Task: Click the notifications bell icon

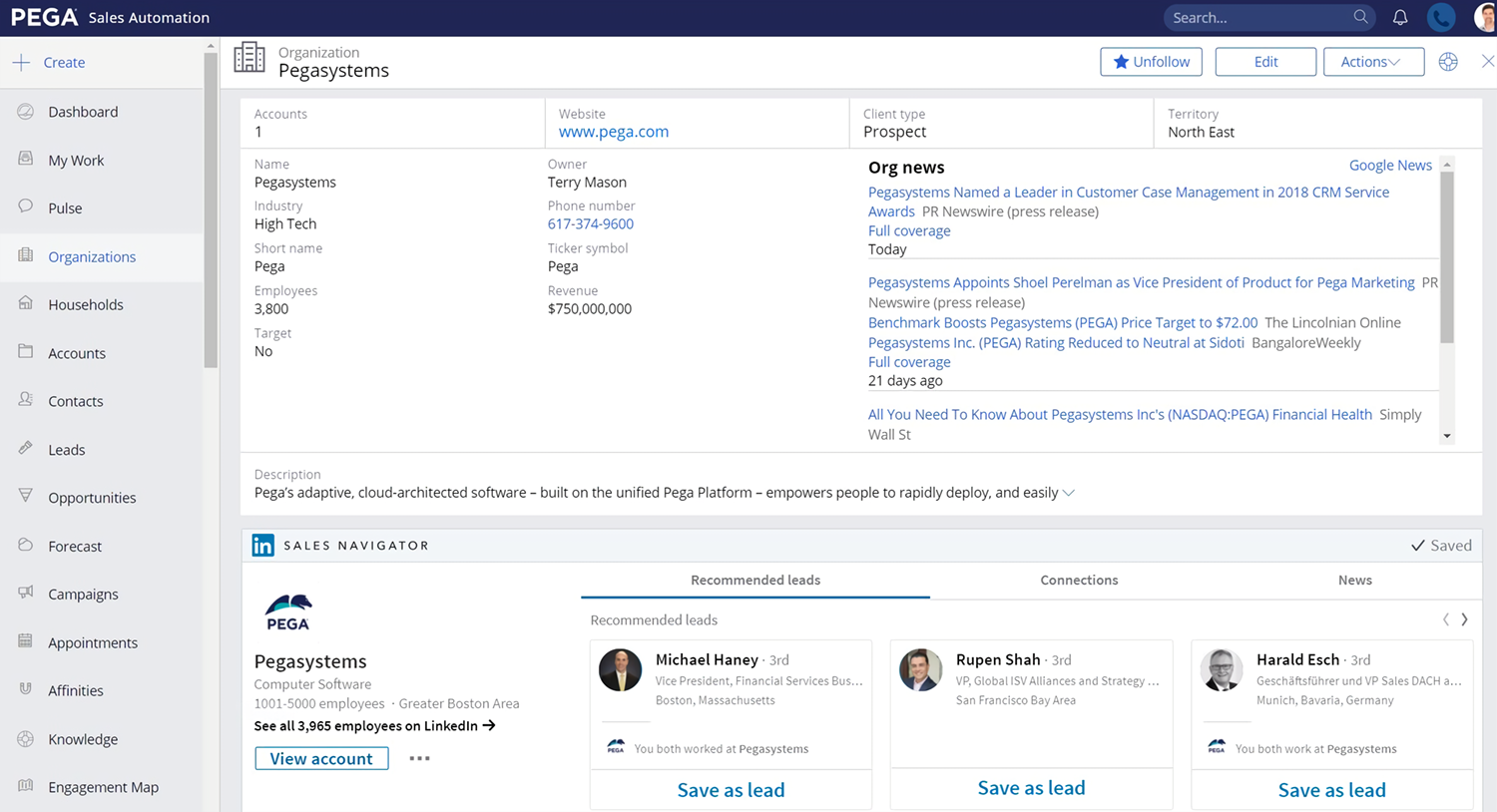Action: [1400, 18]
